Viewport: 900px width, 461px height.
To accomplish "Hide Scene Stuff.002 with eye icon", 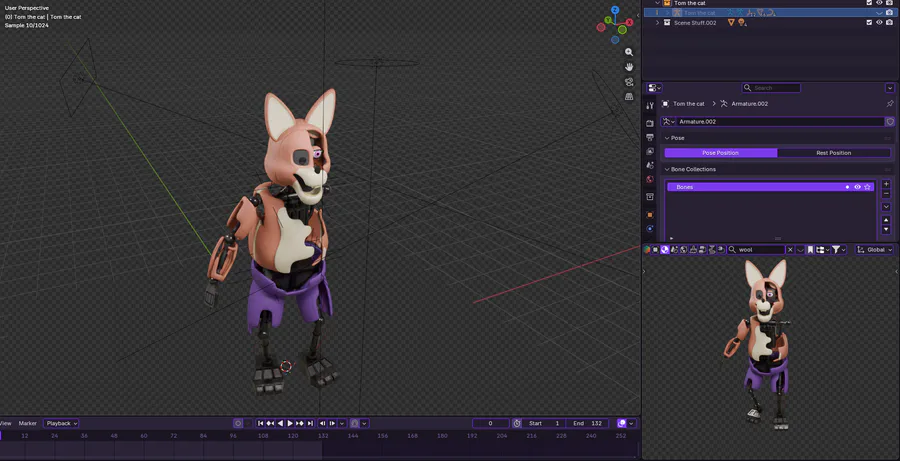I will pos(879,22).
